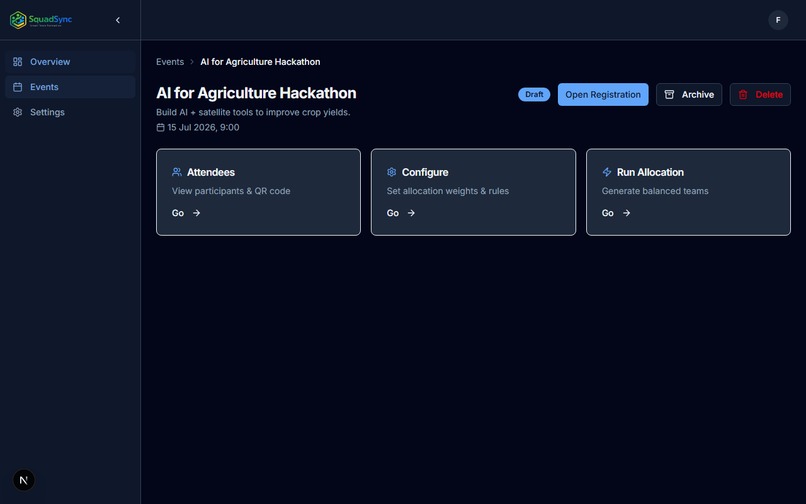Click the event description about crop yields
Screen dimensions: 806x504
point(253,112)
